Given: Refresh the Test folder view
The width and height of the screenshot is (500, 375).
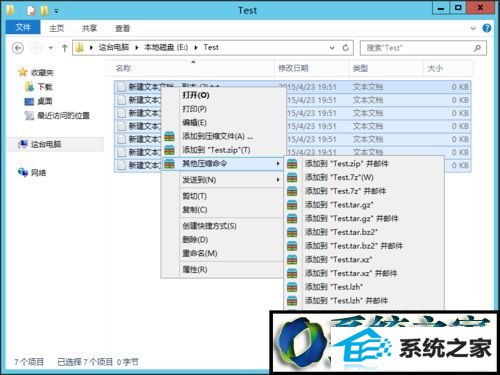Looking at the screenshot, I should [346, 48].
